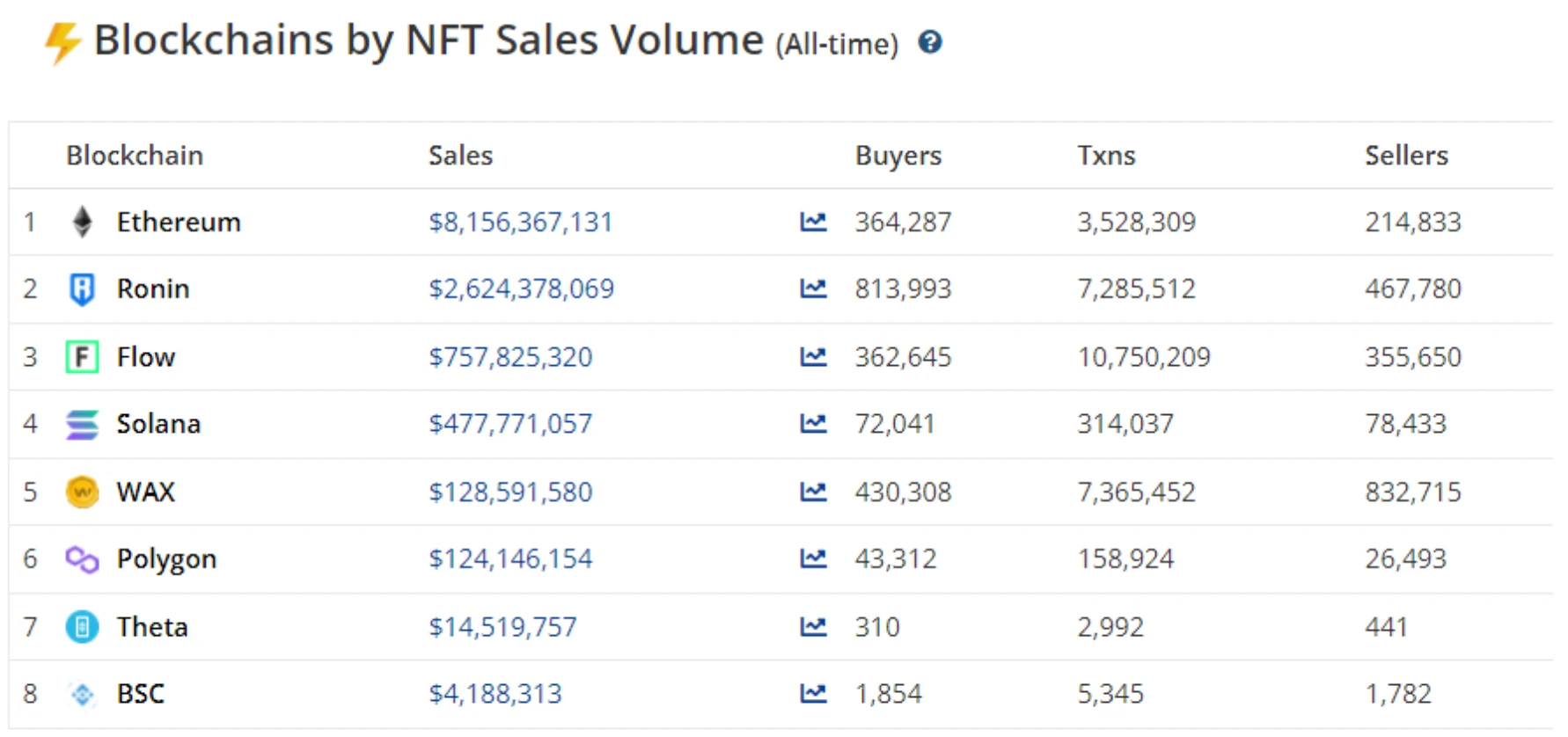The width and height of the screenshot is (1568, 737).
Task: Open the chart icon in the Polygon row
Action: (813, 558)
